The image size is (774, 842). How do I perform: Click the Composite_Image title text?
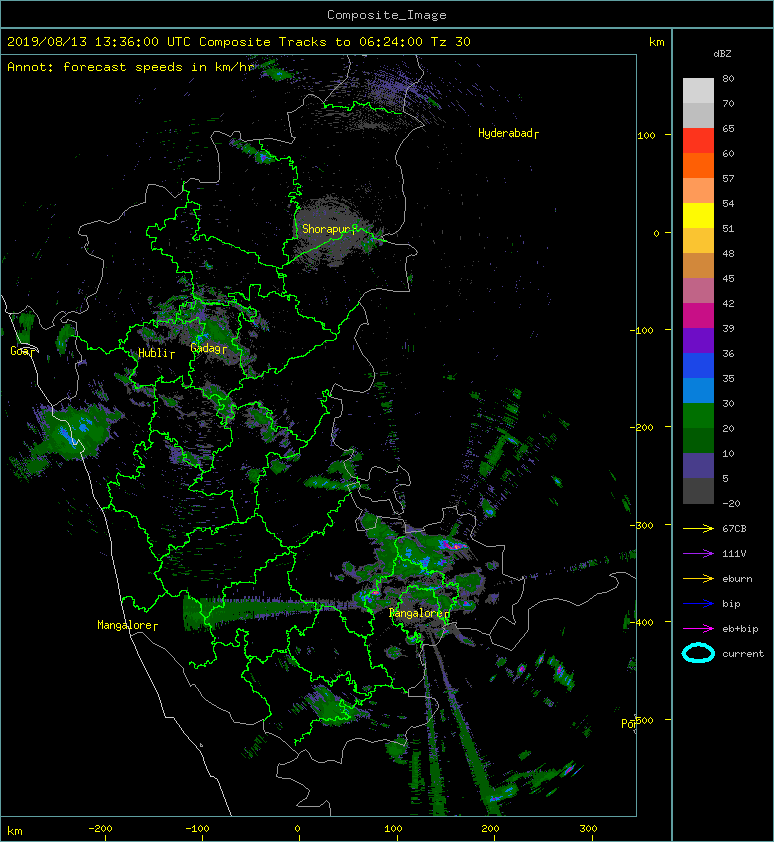pyautogui.click(x=387, y=15)
